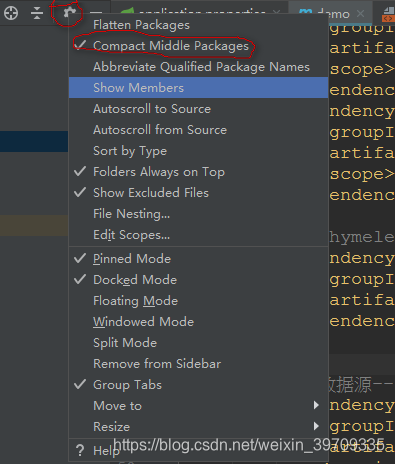Toggle Show Members option
This screenshot has width=395, height=464.
pos(198,88)
